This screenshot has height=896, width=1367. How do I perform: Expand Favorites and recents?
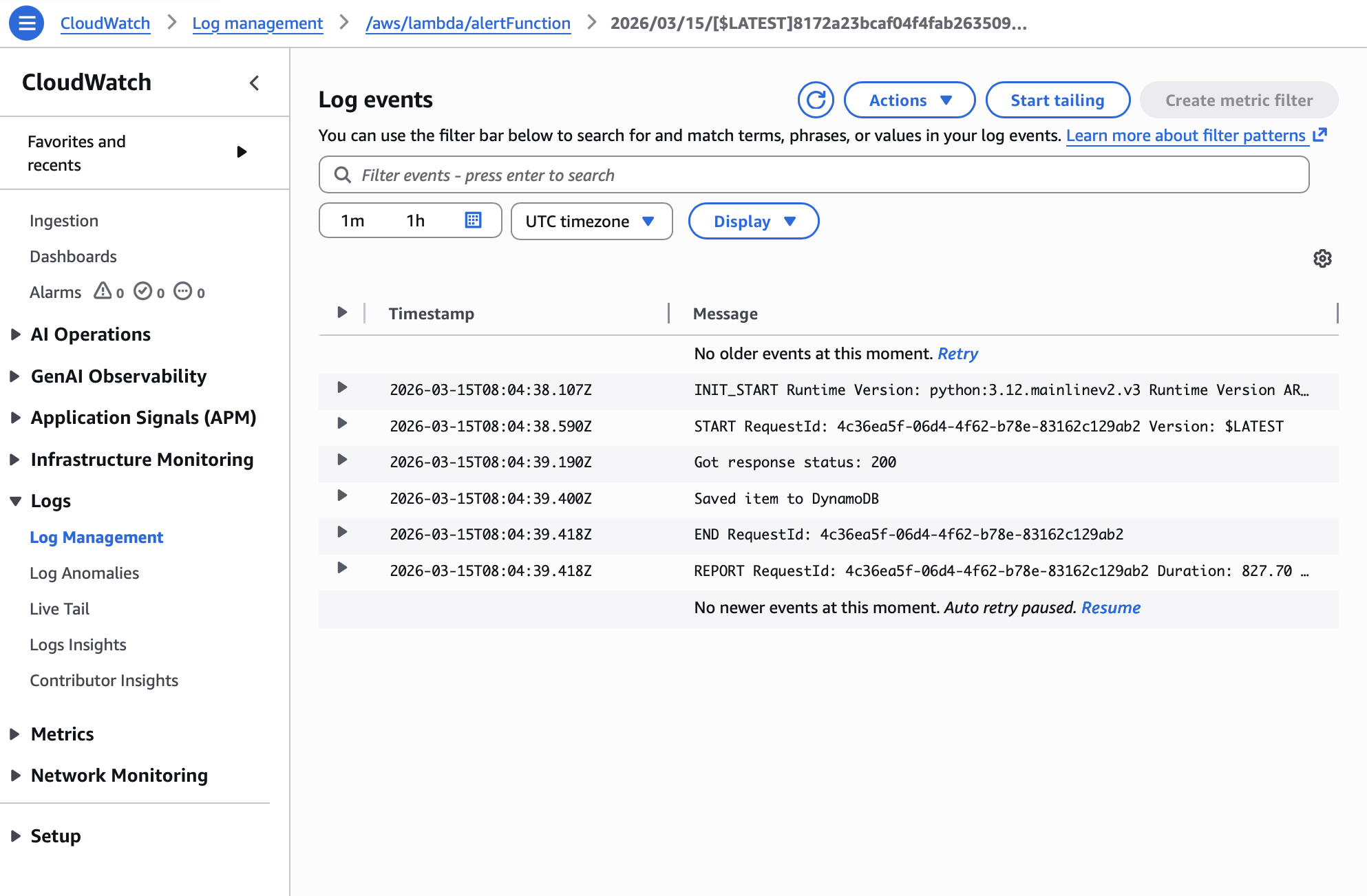pyautogui.click(x=242, y=152)
